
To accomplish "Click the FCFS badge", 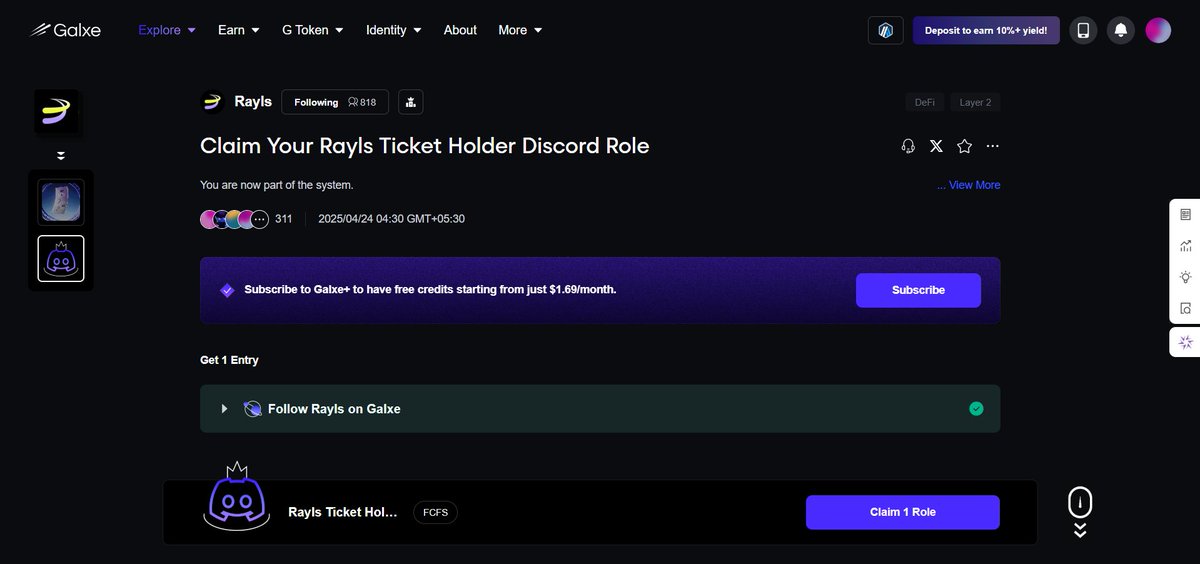I will [x=435, y=512].
